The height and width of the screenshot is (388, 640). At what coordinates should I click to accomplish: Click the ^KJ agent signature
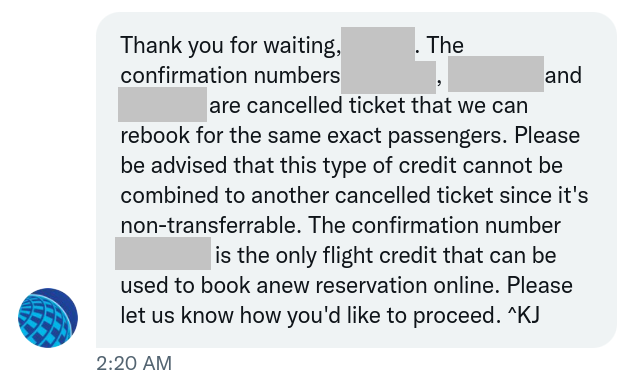523,315
